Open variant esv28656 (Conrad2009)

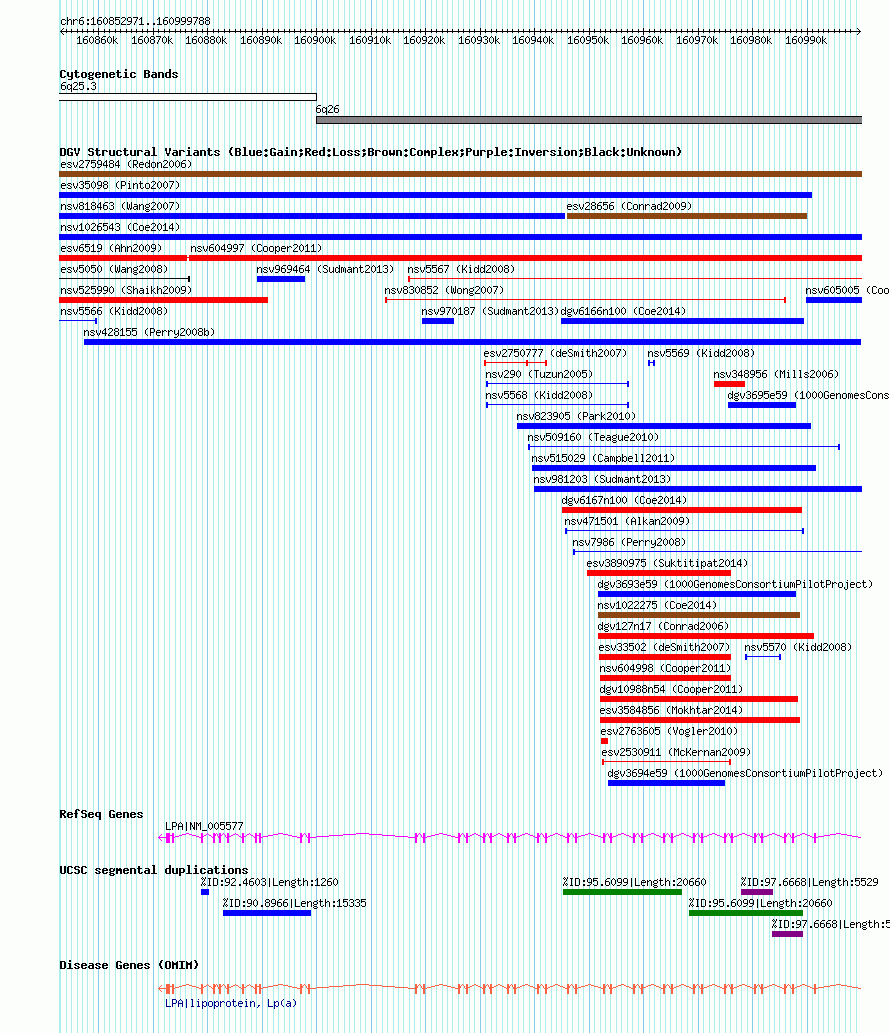tap(629, 206)
